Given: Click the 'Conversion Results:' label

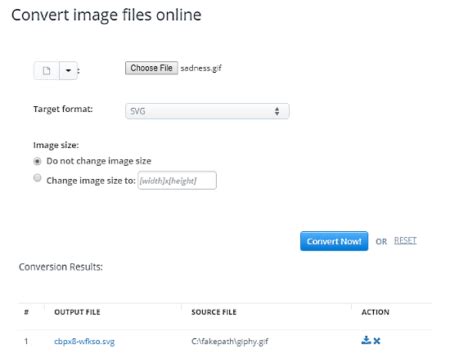Looking at the screenshot, I should click(x=61, y=267).
